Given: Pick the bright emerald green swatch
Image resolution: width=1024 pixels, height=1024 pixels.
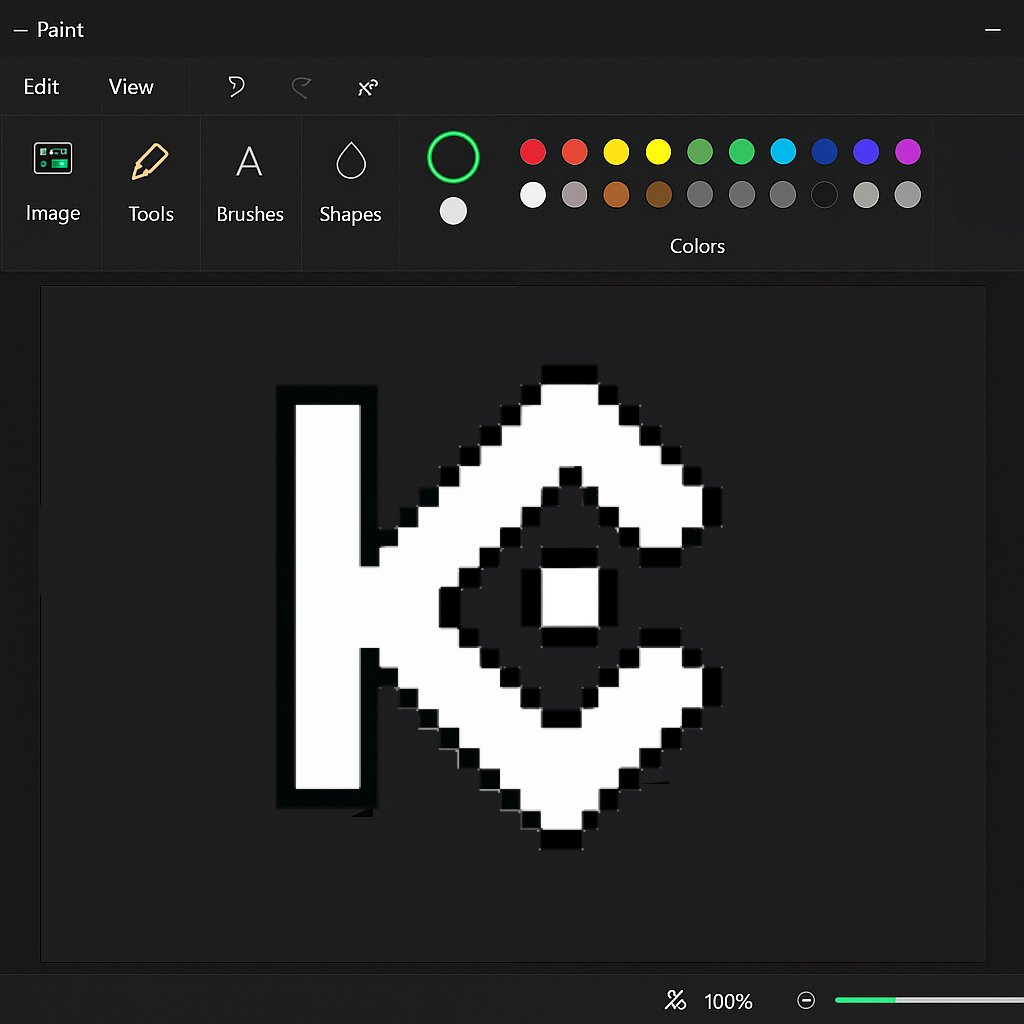Looking at the screenshot, I should [x=742, y=152].
